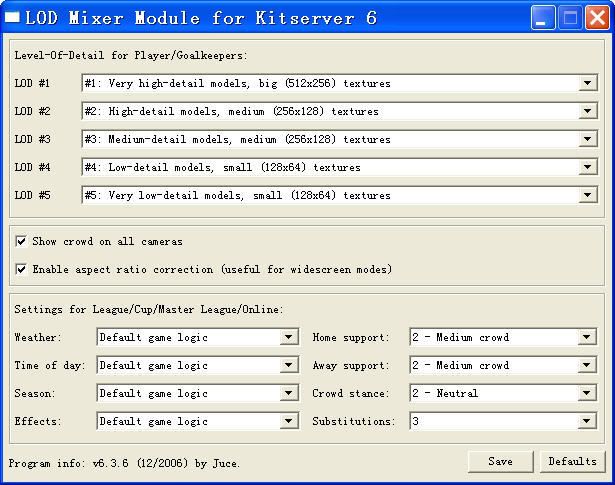Image resolution: width=615 pixels, height=485 pixels.
Task: Close the LOD Mixer window
Action: [x=597, y=18]
